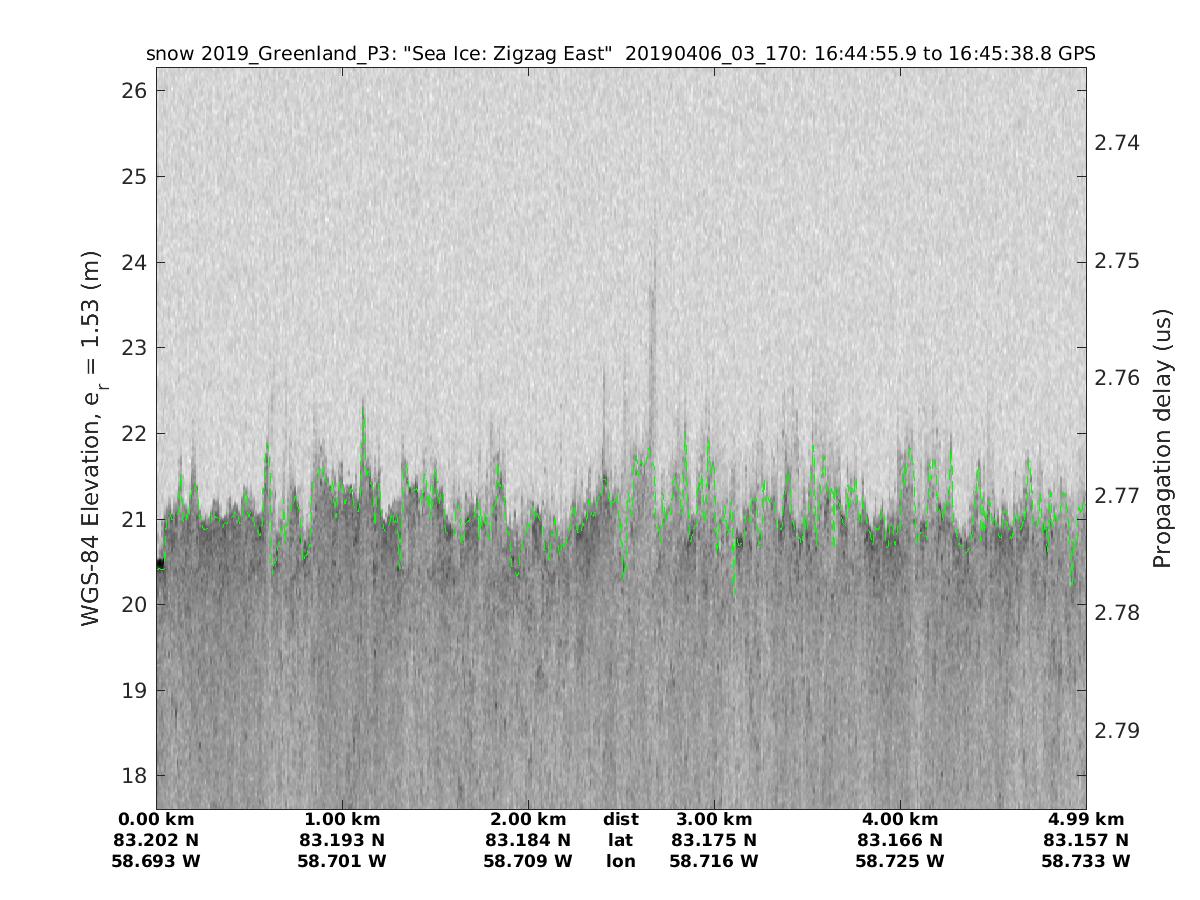Click the 4.99 km distance label

1086,820
